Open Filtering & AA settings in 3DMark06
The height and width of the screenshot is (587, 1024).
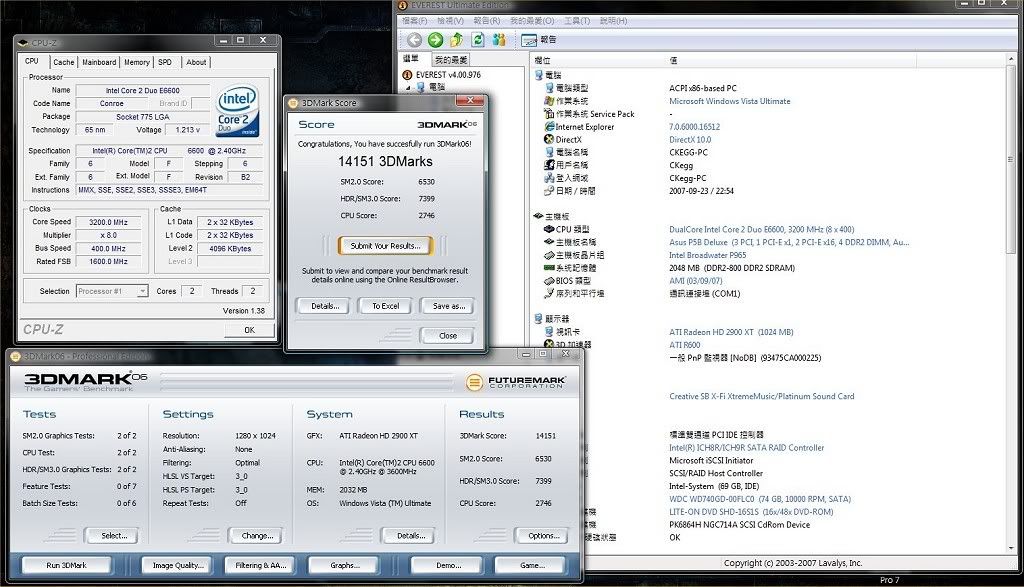(x=261, y=565)
